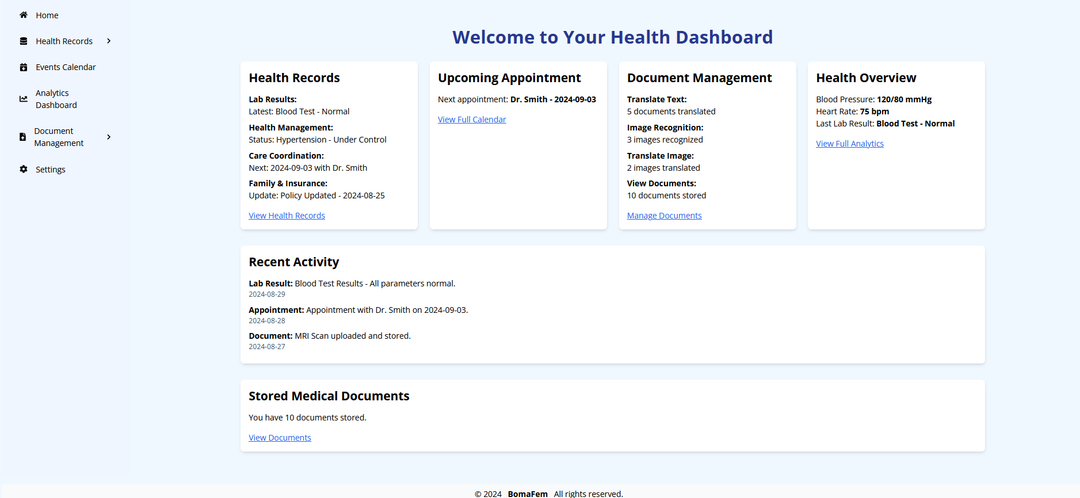Expand the Health Records submenu chevron
Screen dimensions: 1080x498
coord(109,41)
